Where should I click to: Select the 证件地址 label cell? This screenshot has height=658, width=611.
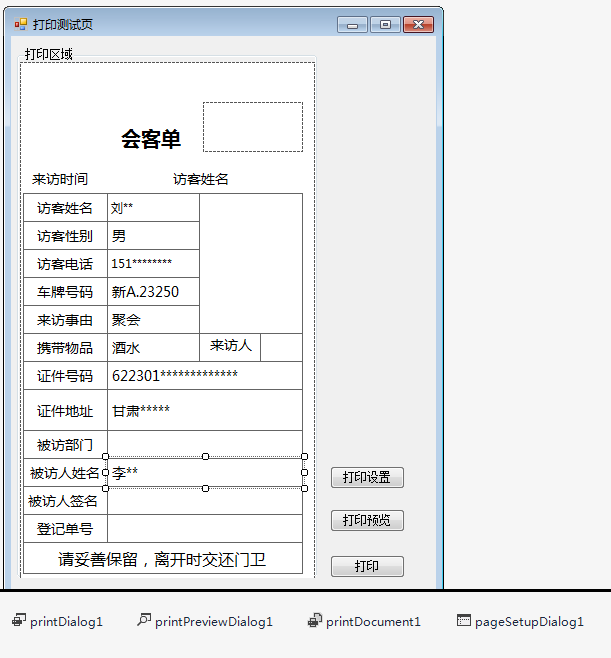(65, 410)
